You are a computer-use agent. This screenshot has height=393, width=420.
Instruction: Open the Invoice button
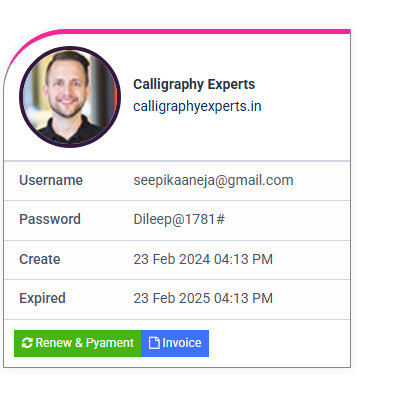pyautogui.click(x=175, y=343)
